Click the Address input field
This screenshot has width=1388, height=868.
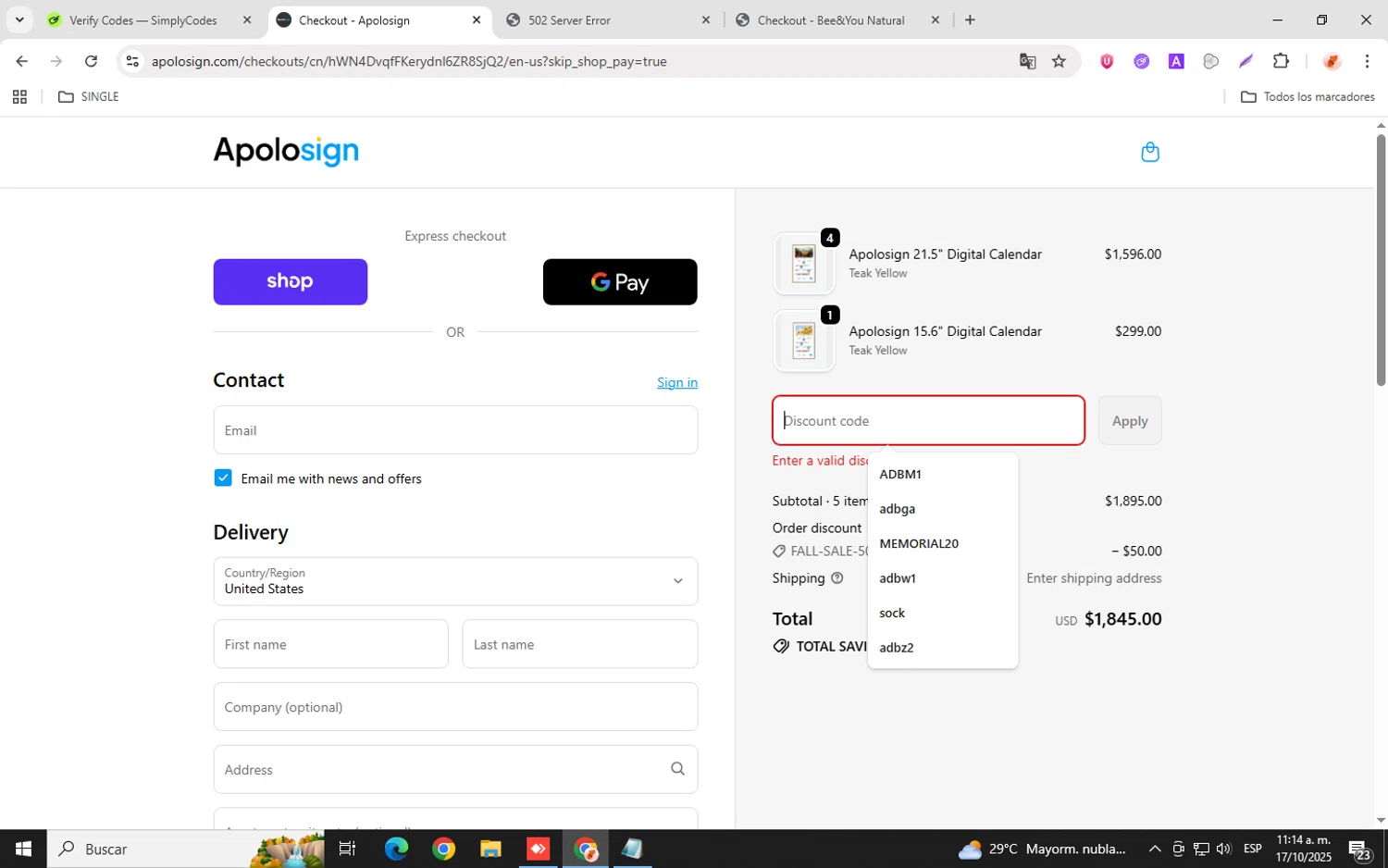point(455,769)
